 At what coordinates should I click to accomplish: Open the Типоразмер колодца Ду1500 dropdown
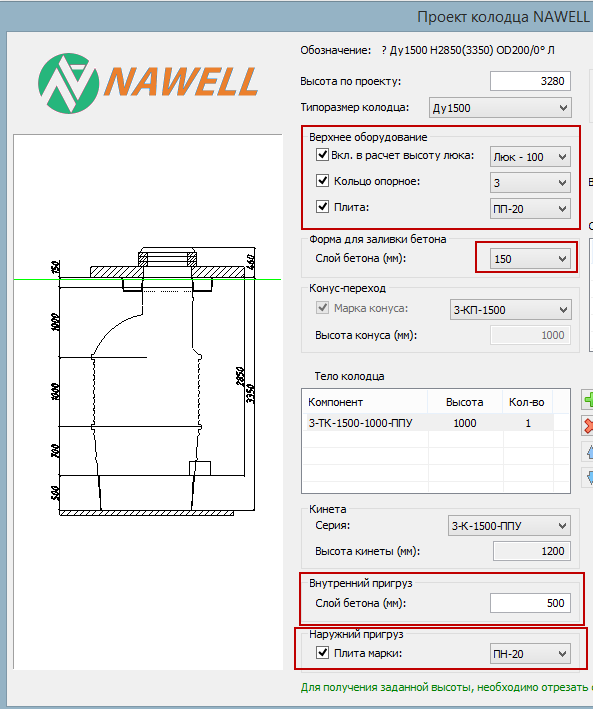pos(500,108)
